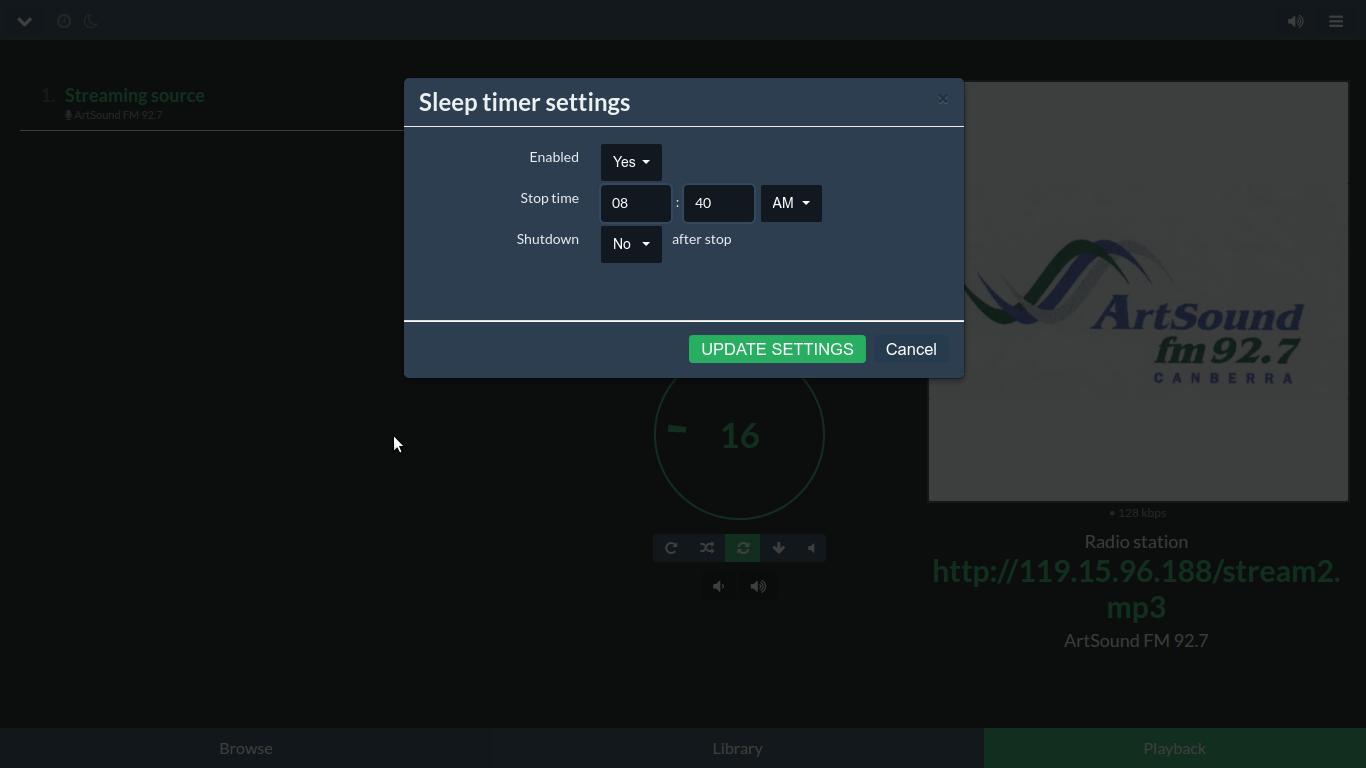
Task: Open the alarm clock icon in top bar
Action: (64, 21)
